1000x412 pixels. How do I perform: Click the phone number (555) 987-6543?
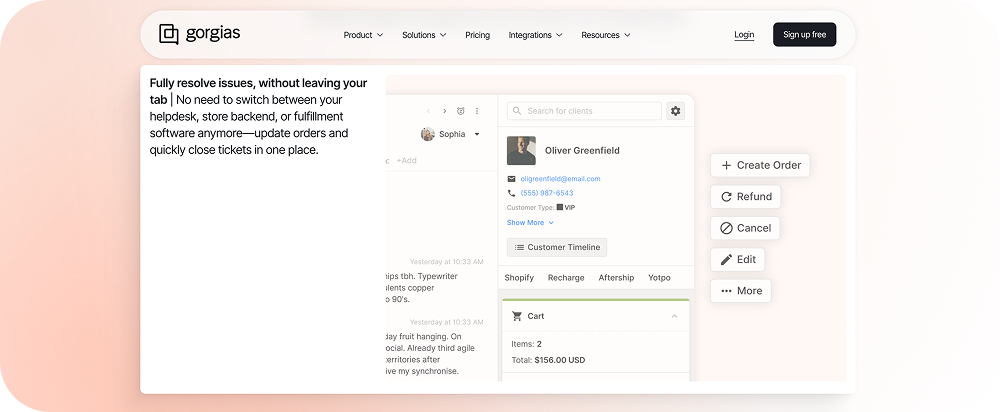[x=547, y=193]
